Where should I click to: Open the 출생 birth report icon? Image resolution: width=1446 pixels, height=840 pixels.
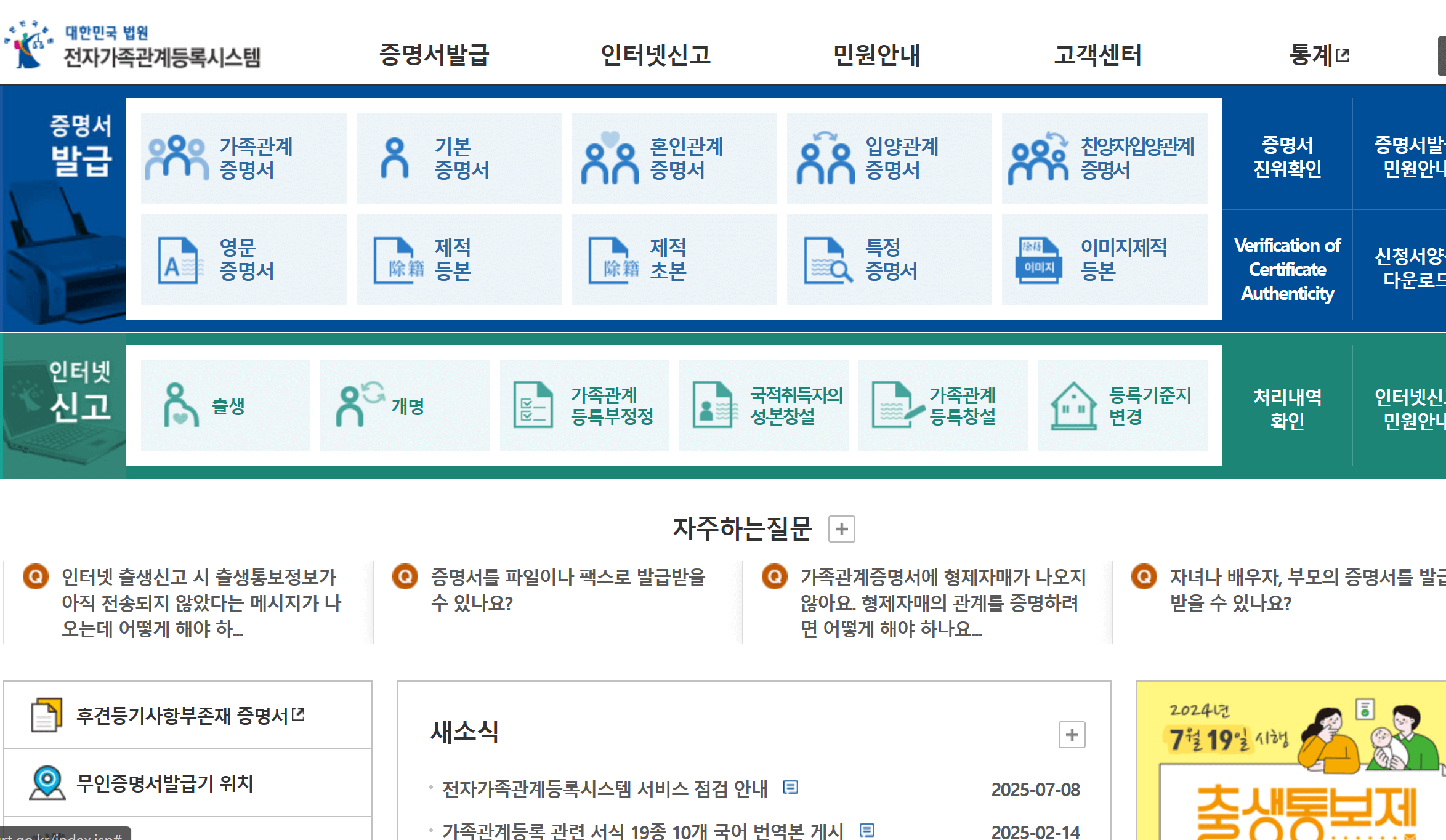[225, 405]
